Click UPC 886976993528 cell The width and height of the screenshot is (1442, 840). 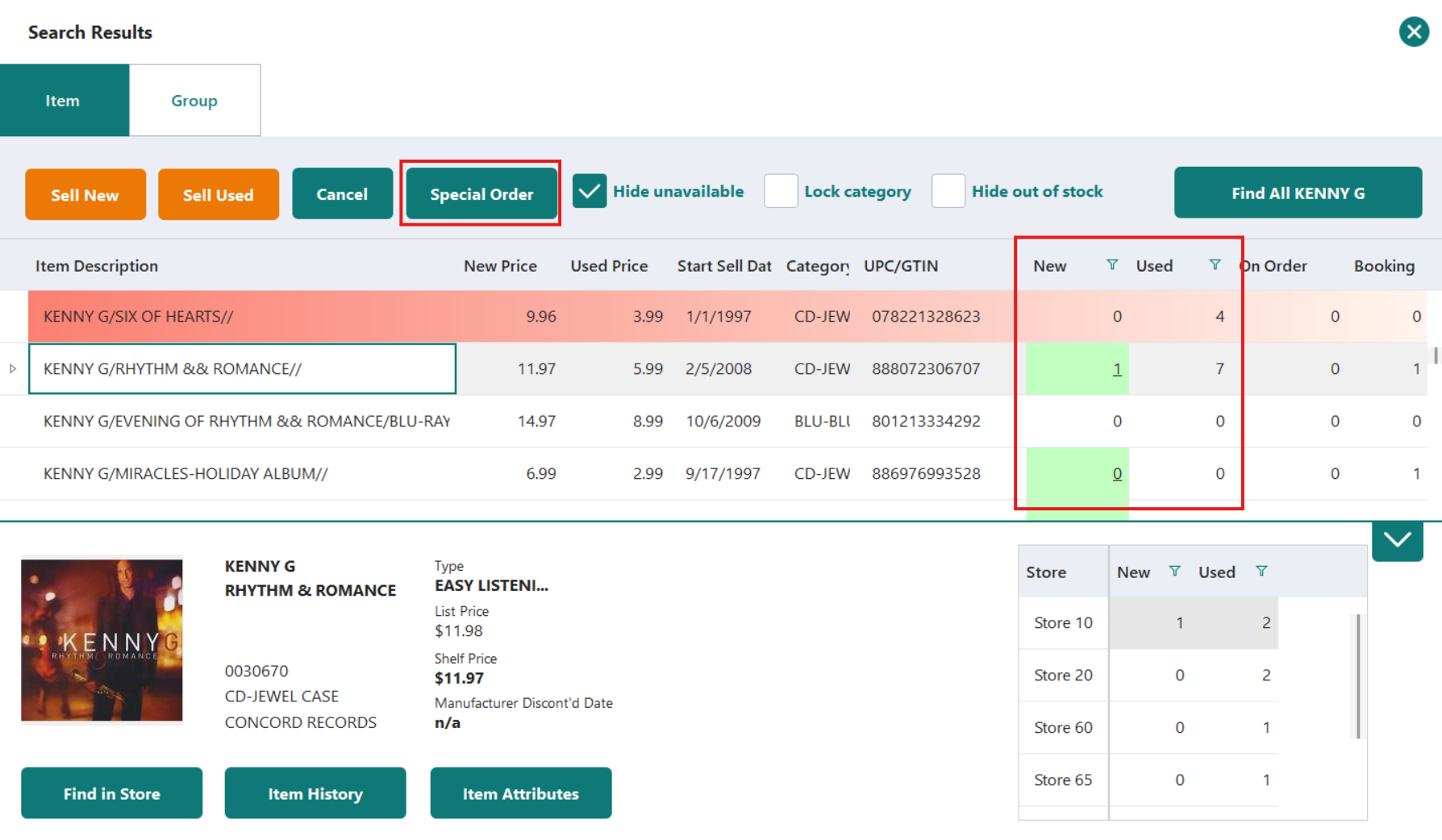[926, 473]
